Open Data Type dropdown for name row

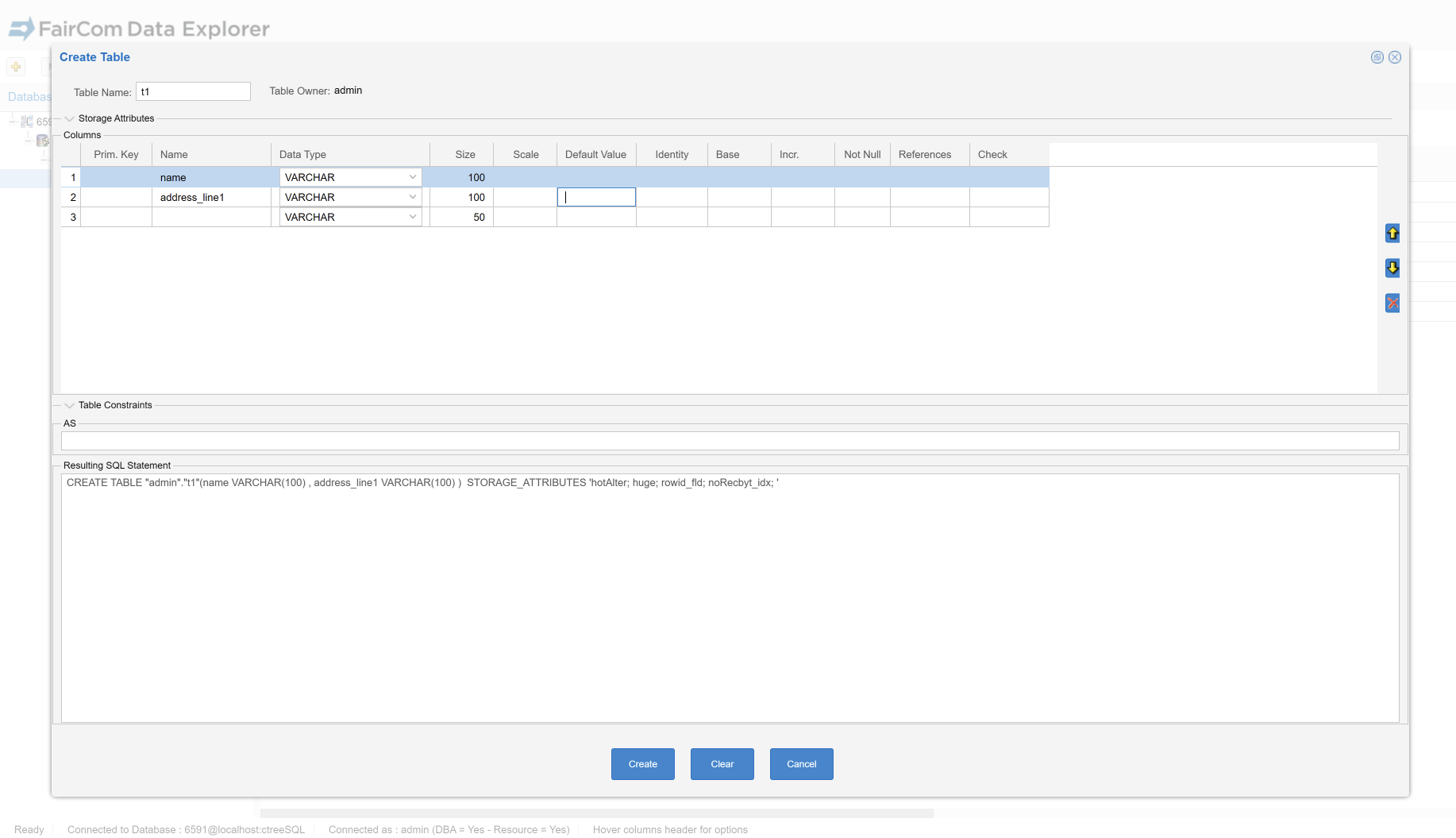tap(413, 177)
